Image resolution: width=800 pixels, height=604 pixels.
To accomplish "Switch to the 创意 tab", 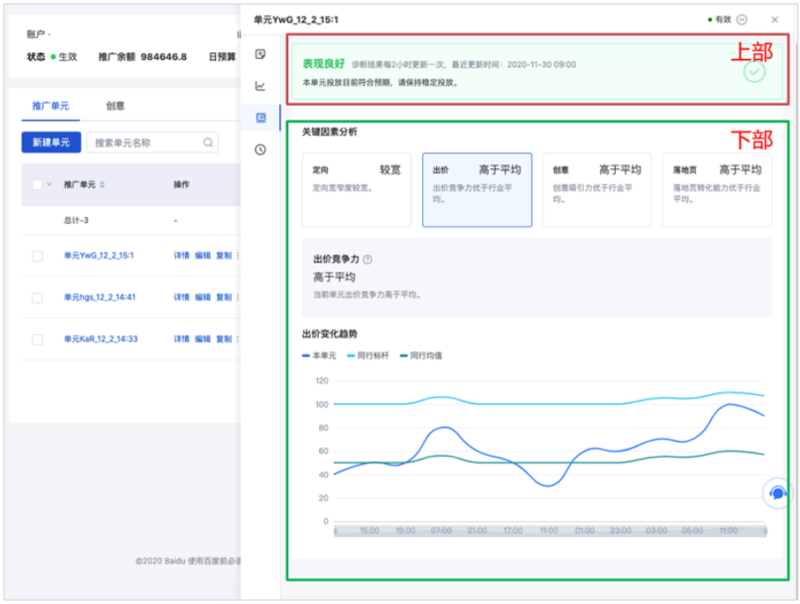I will click(115, 105).
